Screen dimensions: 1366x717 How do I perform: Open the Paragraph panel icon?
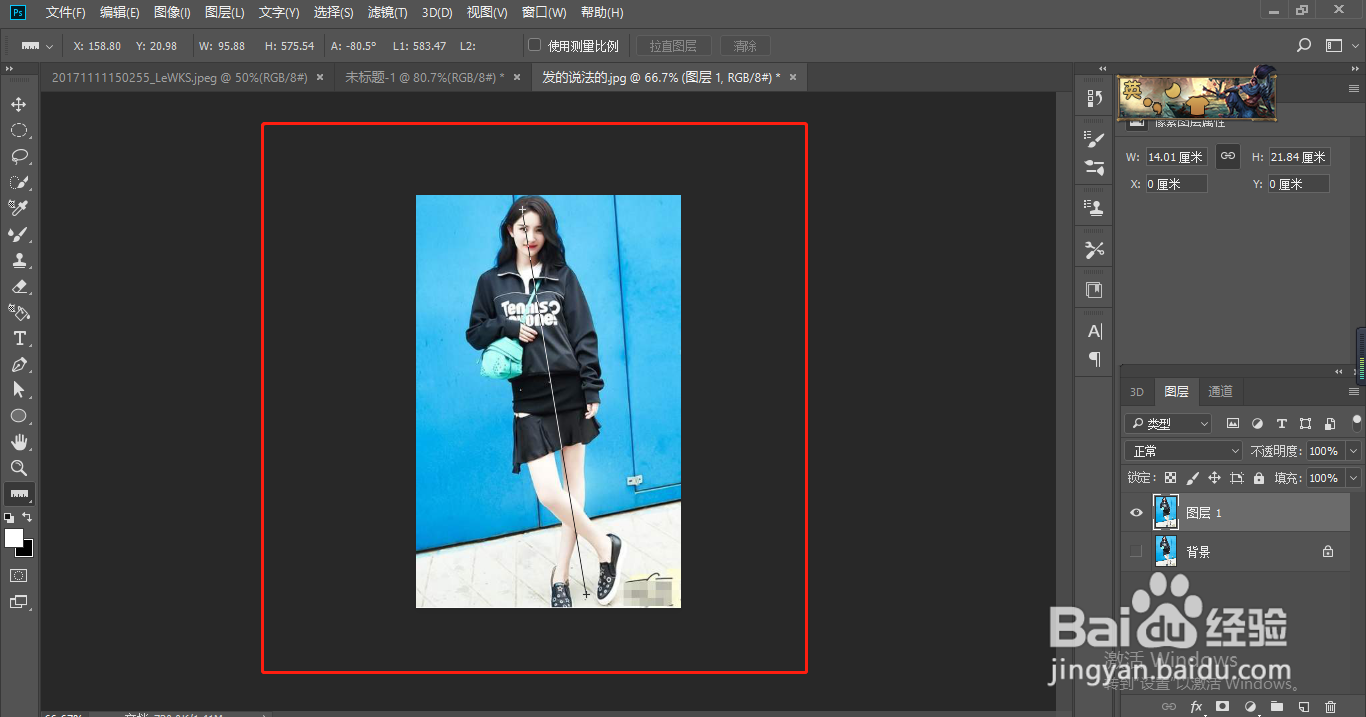point(1094,358)
